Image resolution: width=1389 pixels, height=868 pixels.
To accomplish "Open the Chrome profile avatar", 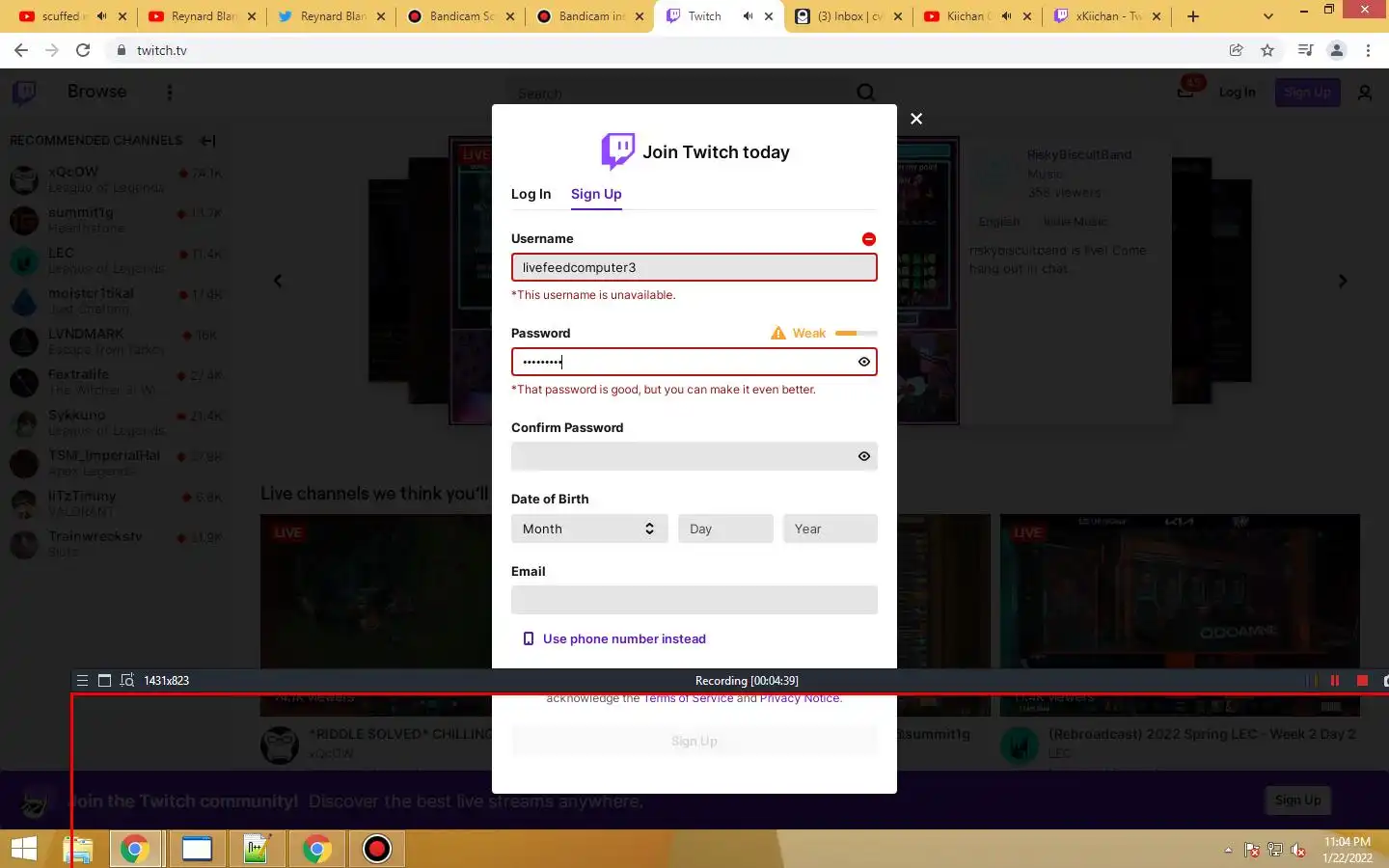I will [x=1337, y=50].
